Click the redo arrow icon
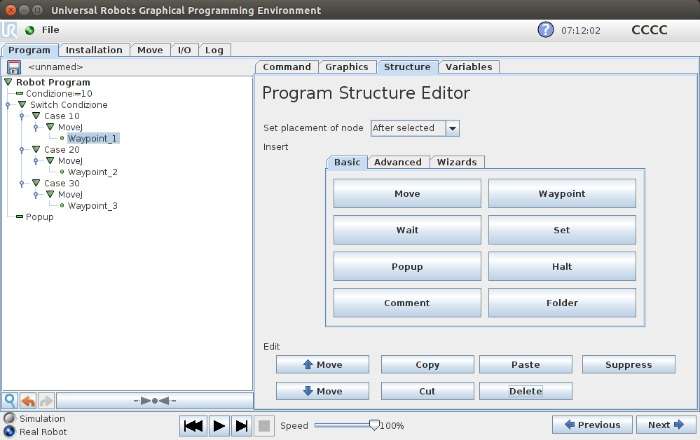Image resolution: width=700 pixels, height=440 pixels. pyautogui.click(x=46, y=400)
